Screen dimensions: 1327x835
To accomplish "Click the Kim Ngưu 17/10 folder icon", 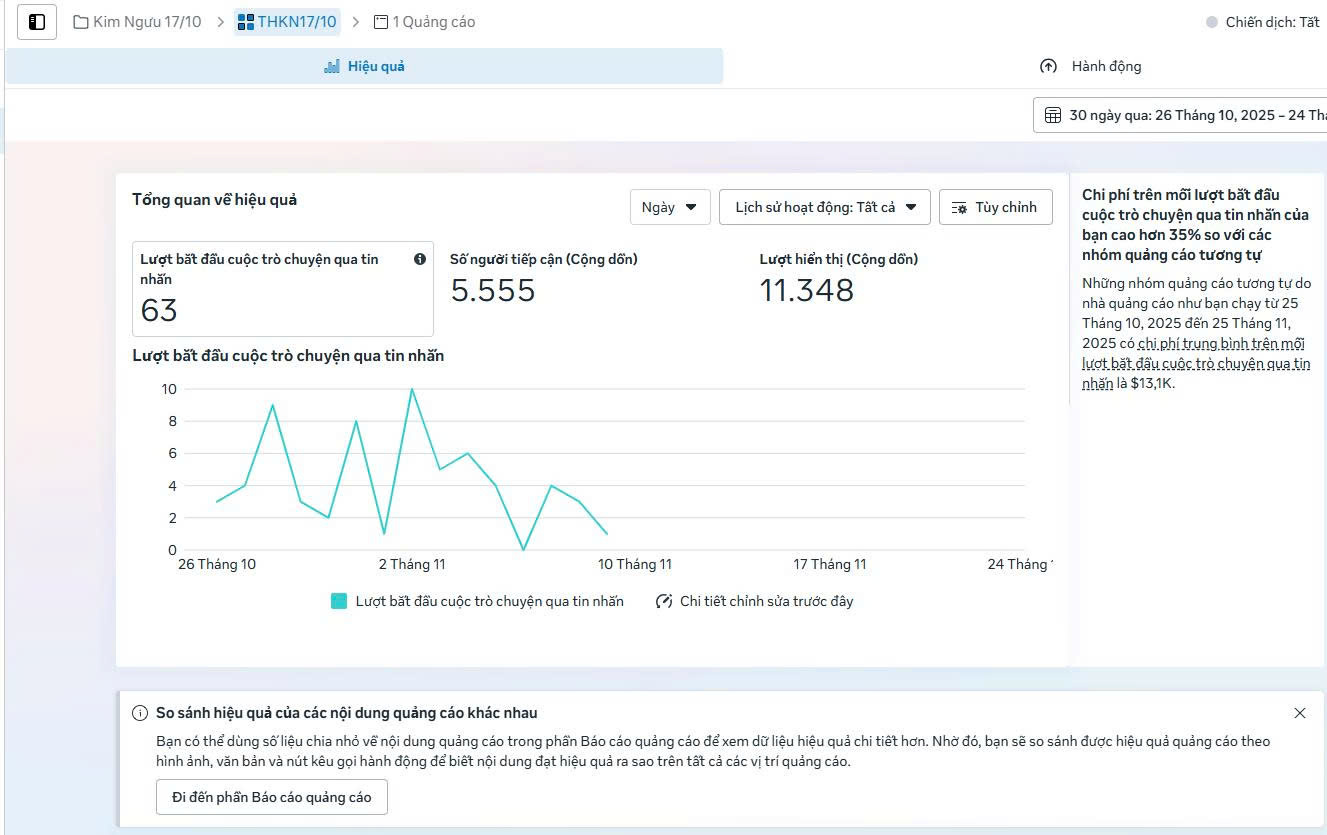I will (x=81, y=22).
